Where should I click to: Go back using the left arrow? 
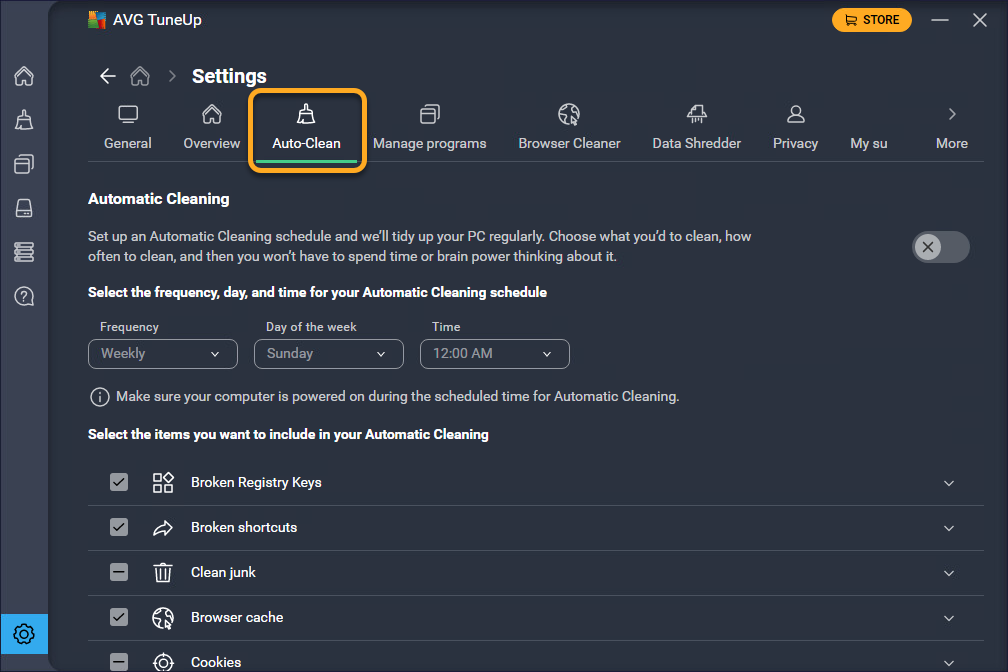107,76
